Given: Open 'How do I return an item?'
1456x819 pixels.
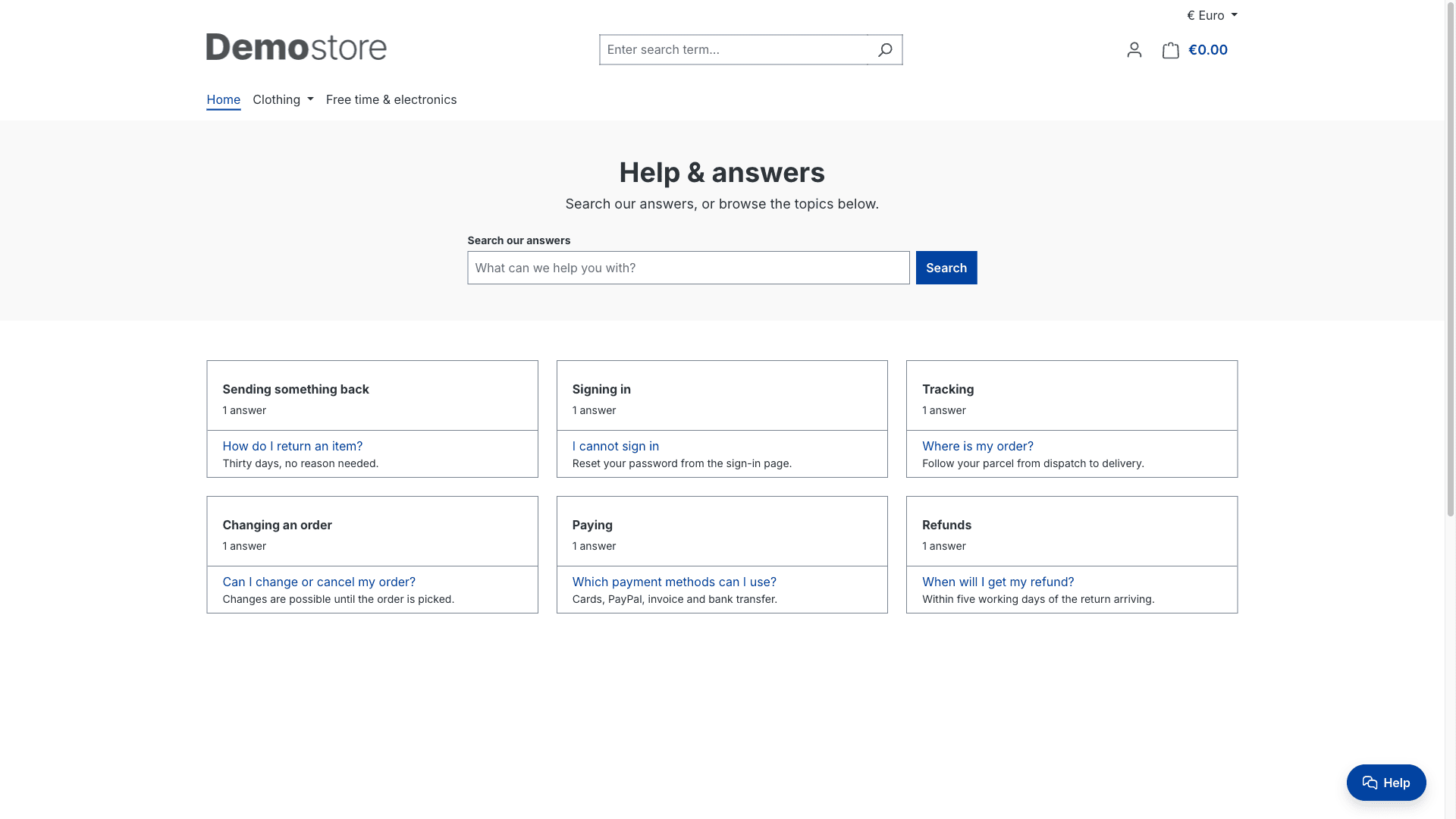Looking at the screenshot, I should (x=293, y=446).
